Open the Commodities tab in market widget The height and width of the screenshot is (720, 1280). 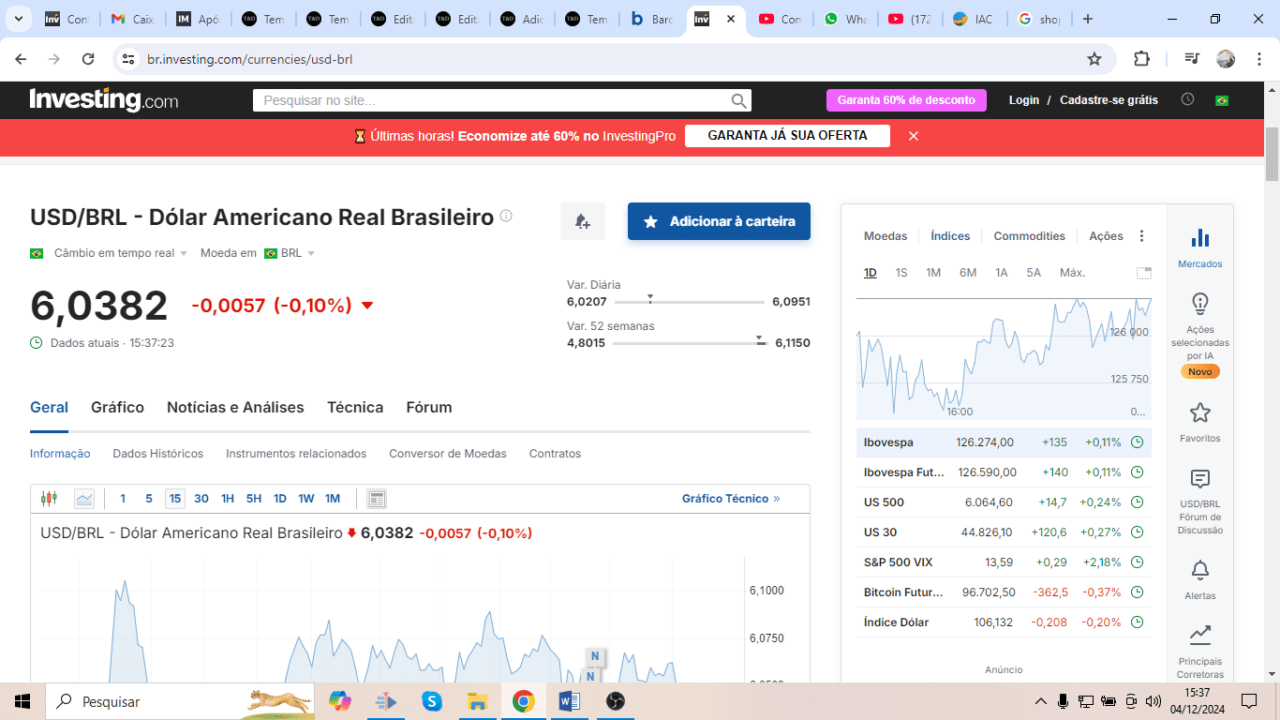pyautogui.click(x=1029, y=236)
